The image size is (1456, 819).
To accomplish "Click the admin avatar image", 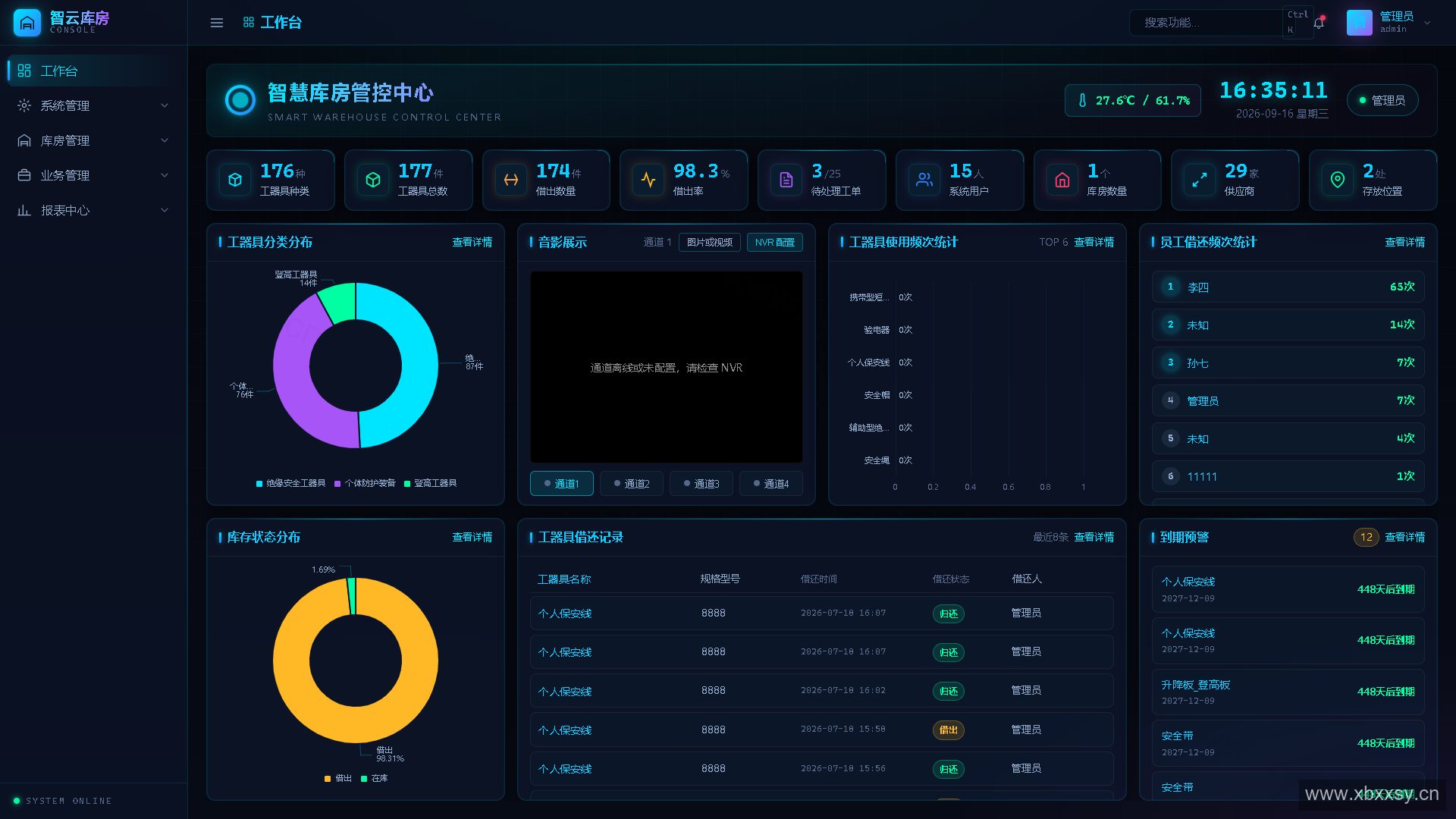I will tap(1360, 23).
